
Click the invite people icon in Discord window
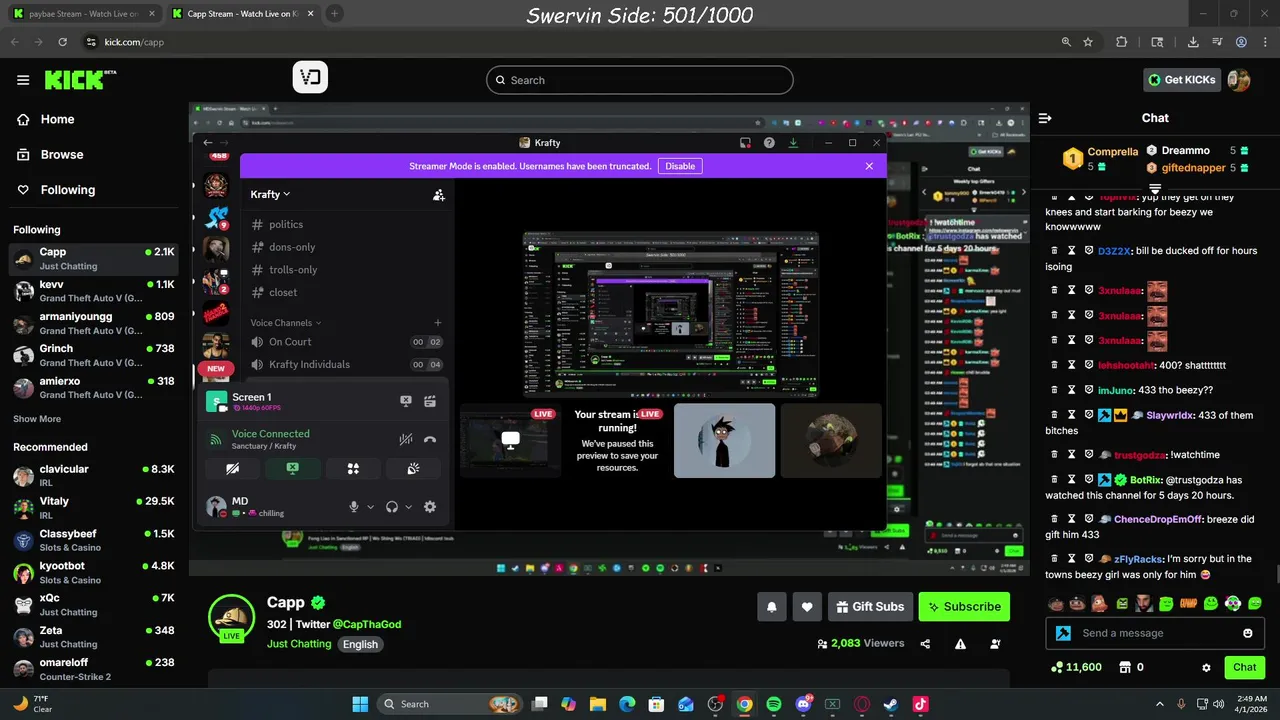[438, 195]
